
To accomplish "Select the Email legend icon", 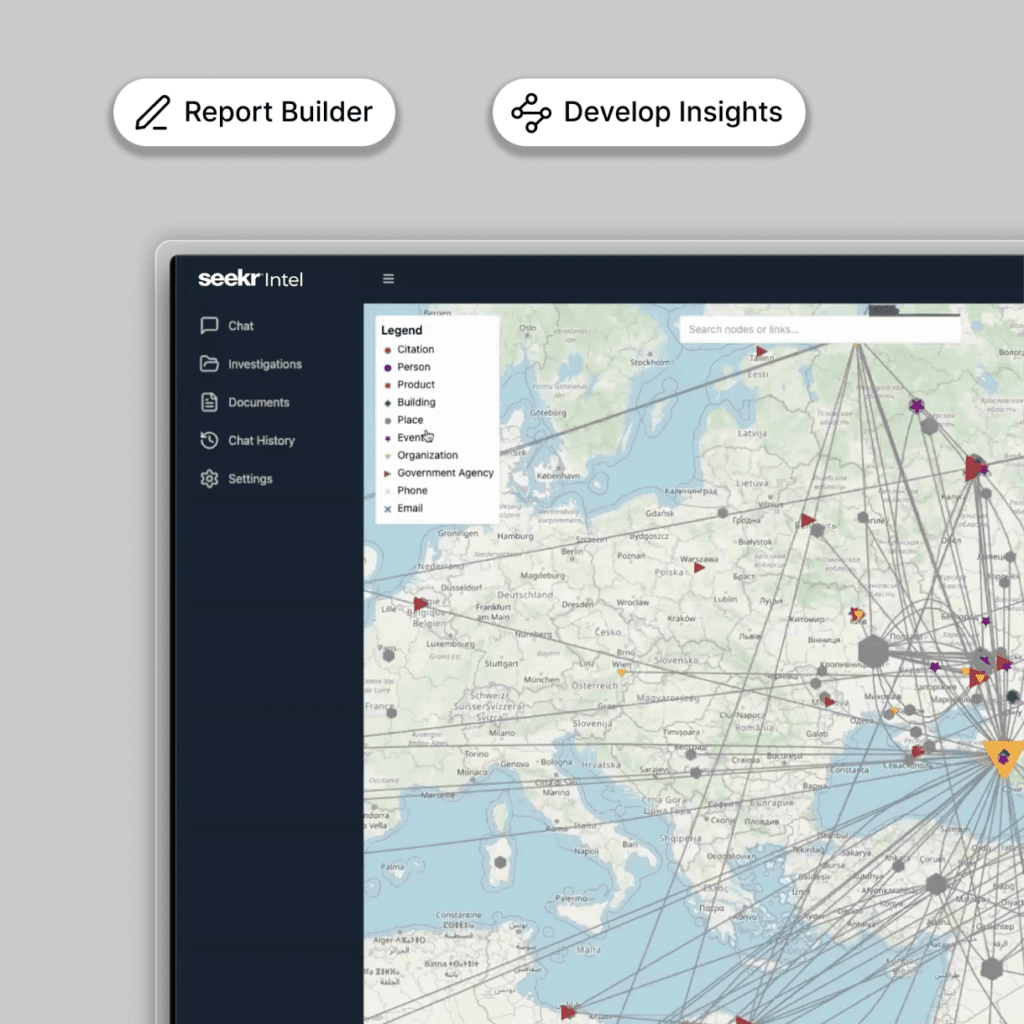I will (x=387, y=508).
